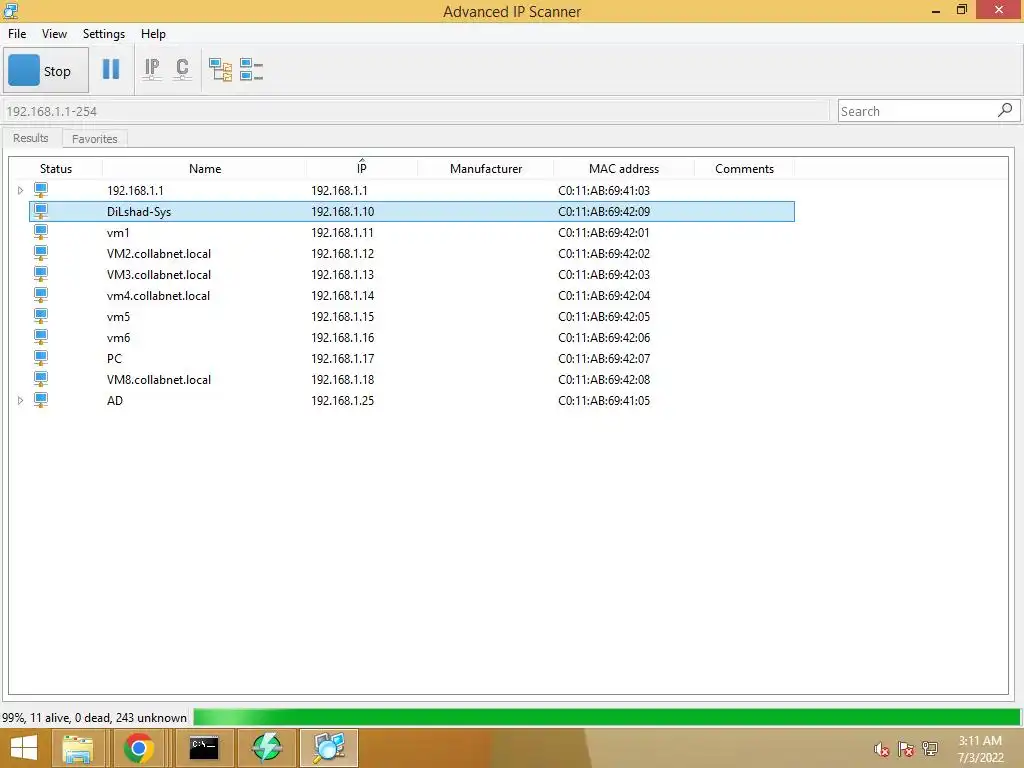
Task: Select the host VM3.collabnet.local
Action: (159, 274)
